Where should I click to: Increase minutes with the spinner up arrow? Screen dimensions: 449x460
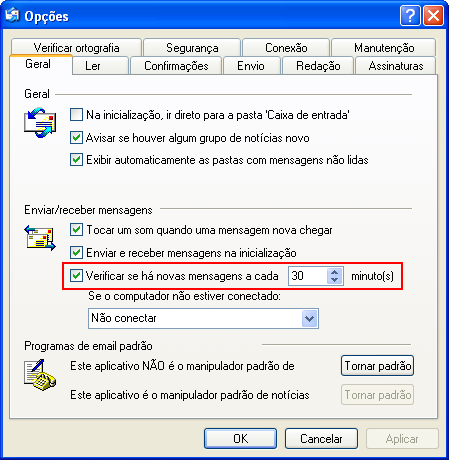click(335, 272)
